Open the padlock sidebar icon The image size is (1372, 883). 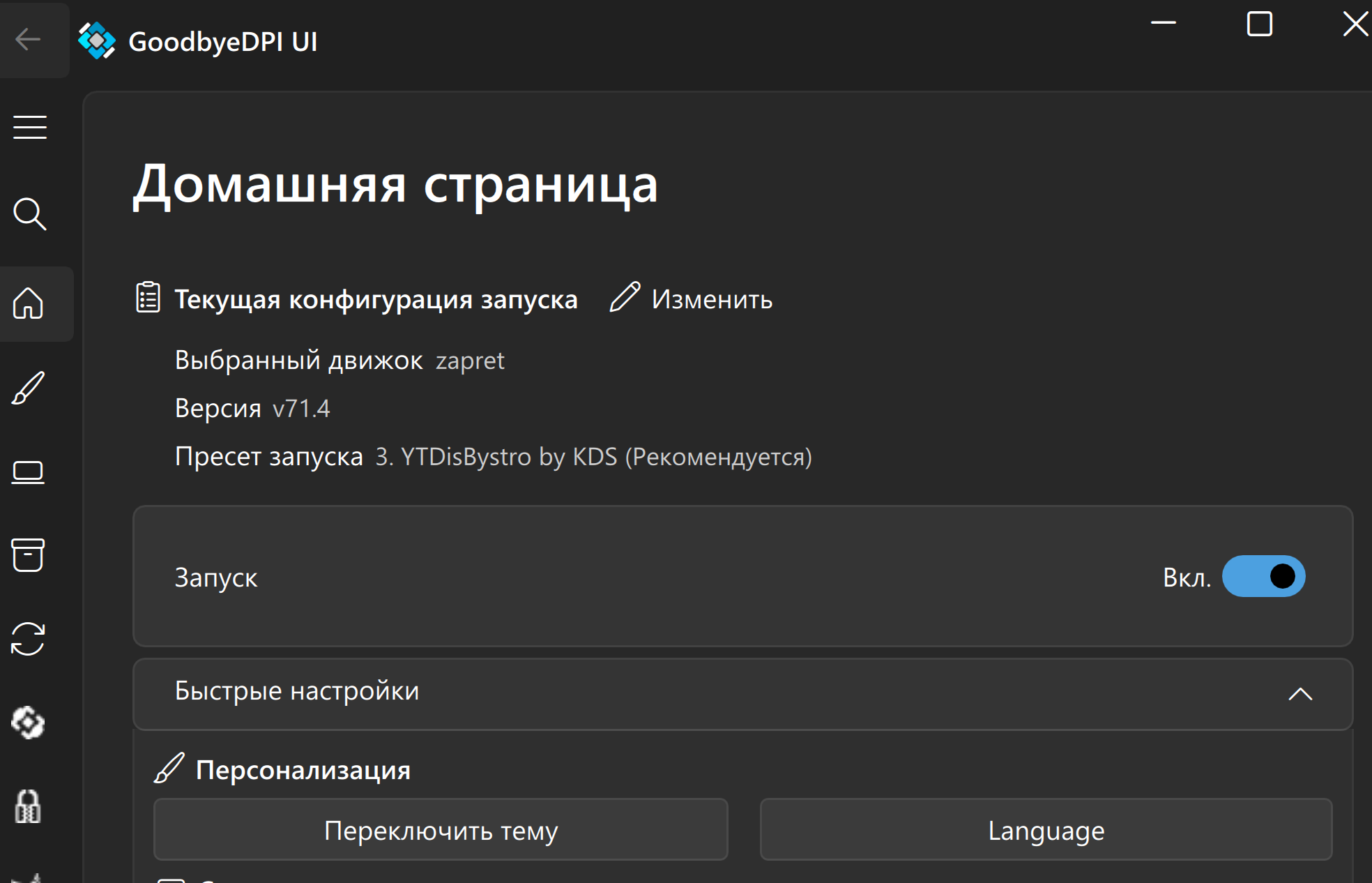[x=29, y=806]
